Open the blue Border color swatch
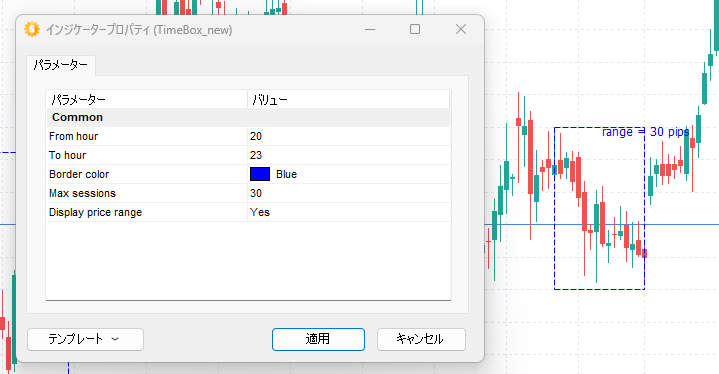This screenshot has width=719, height=374. 260,174
